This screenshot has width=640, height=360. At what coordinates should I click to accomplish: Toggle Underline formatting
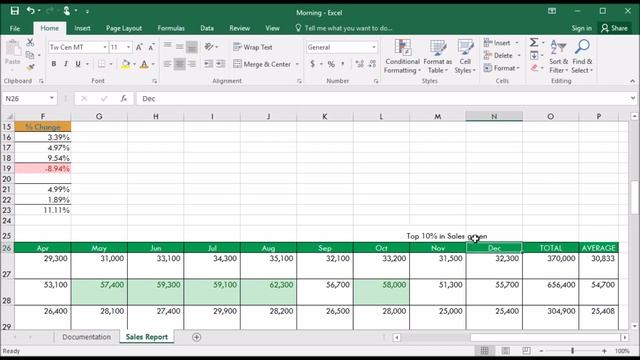78,64
